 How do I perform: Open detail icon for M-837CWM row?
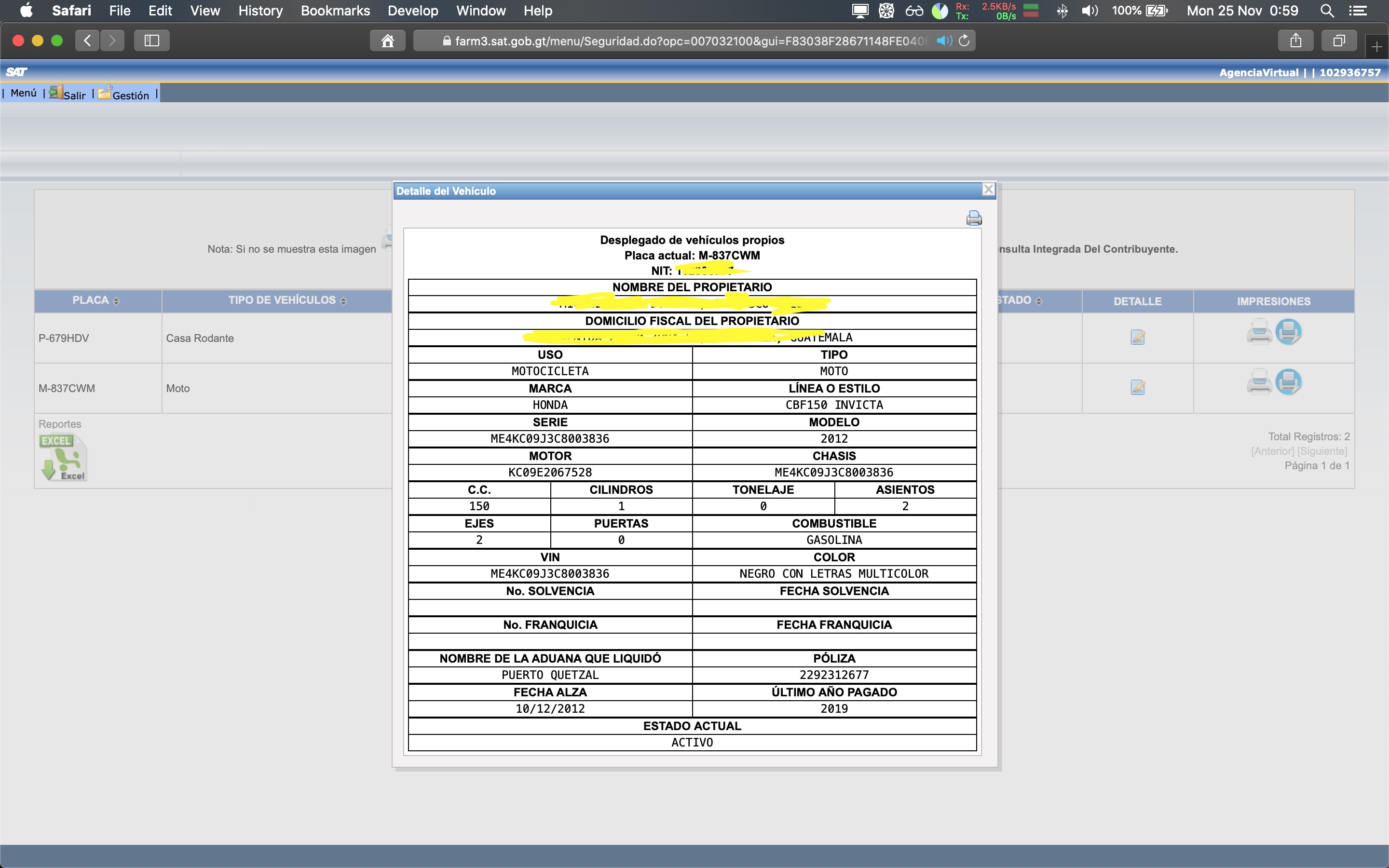[x=1137, y=388]
